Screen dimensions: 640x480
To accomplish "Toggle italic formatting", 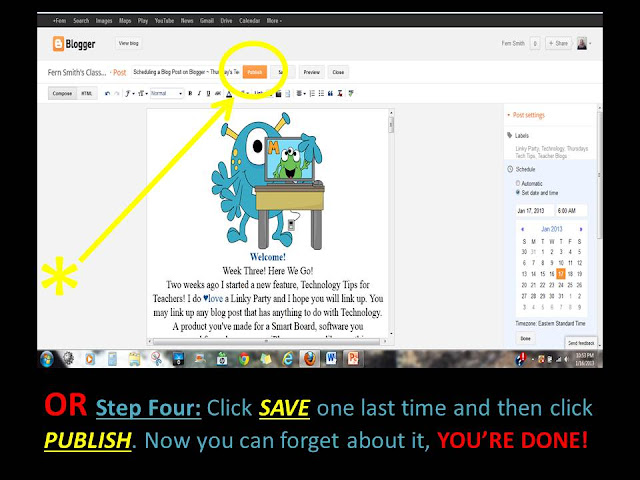I will [x=199, y=93].
